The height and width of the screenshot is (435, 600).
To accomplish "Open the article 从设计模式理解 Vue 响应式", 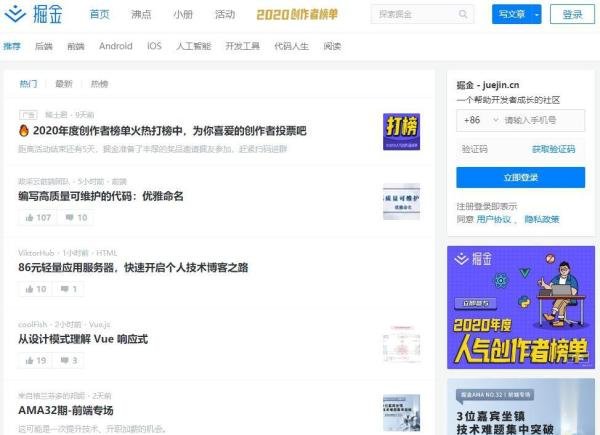I will pyautogui.click(x=83, y=339).
